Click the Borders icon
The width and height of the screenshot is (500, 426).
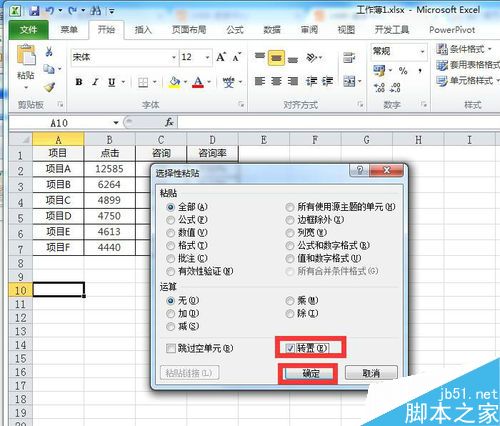click(x=143, y=82)
